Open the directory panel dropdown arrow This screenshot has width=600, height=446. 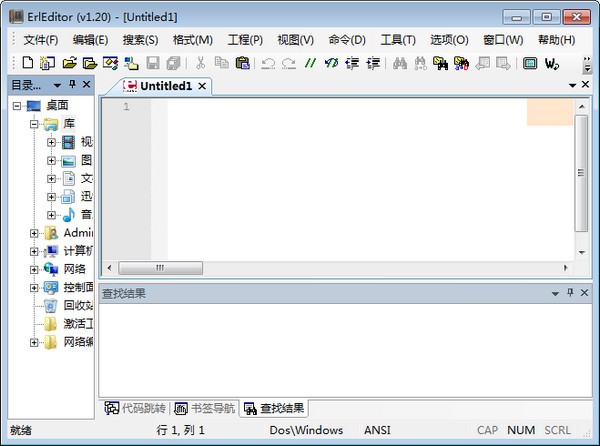tap(57, 85)
